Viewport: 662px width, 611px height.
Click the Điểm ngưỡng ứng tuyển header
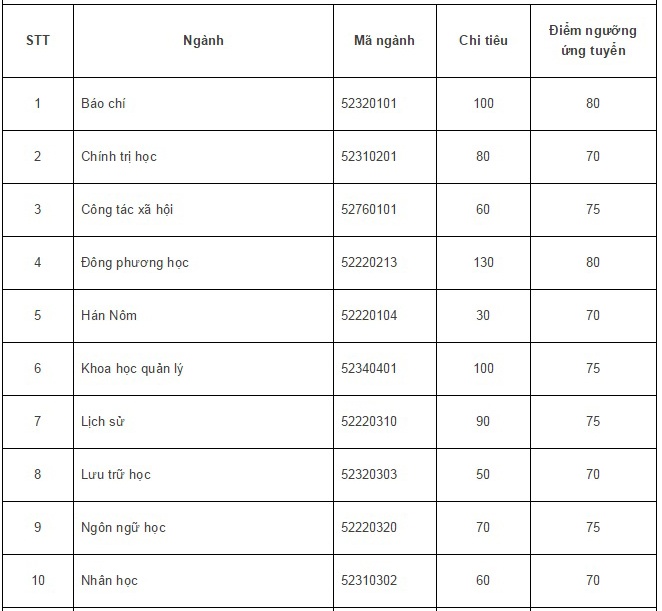pos(593,41)
